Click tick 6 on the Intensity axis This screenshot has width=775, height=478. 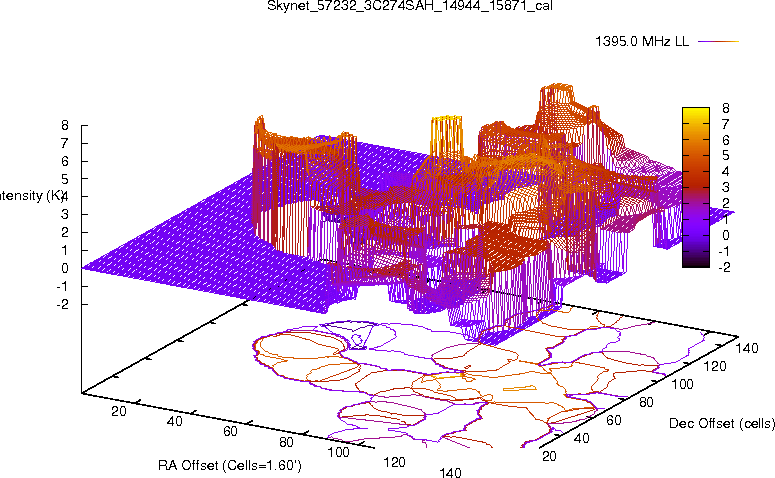(65, 161)
